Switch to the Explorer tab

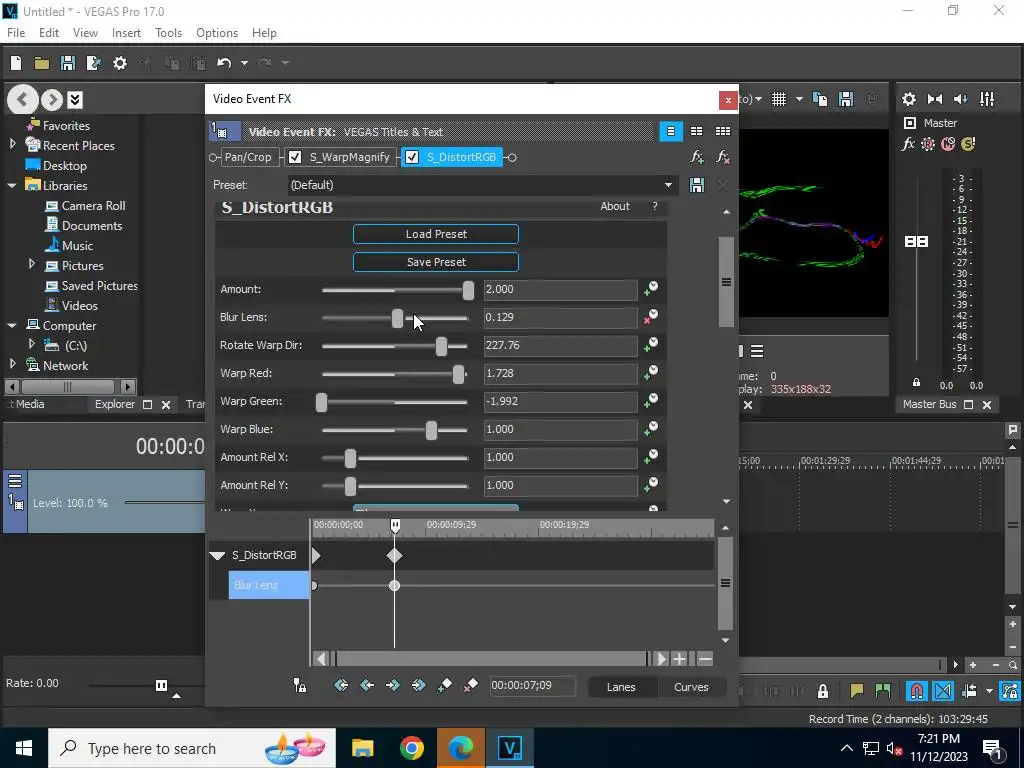(115, 404)
